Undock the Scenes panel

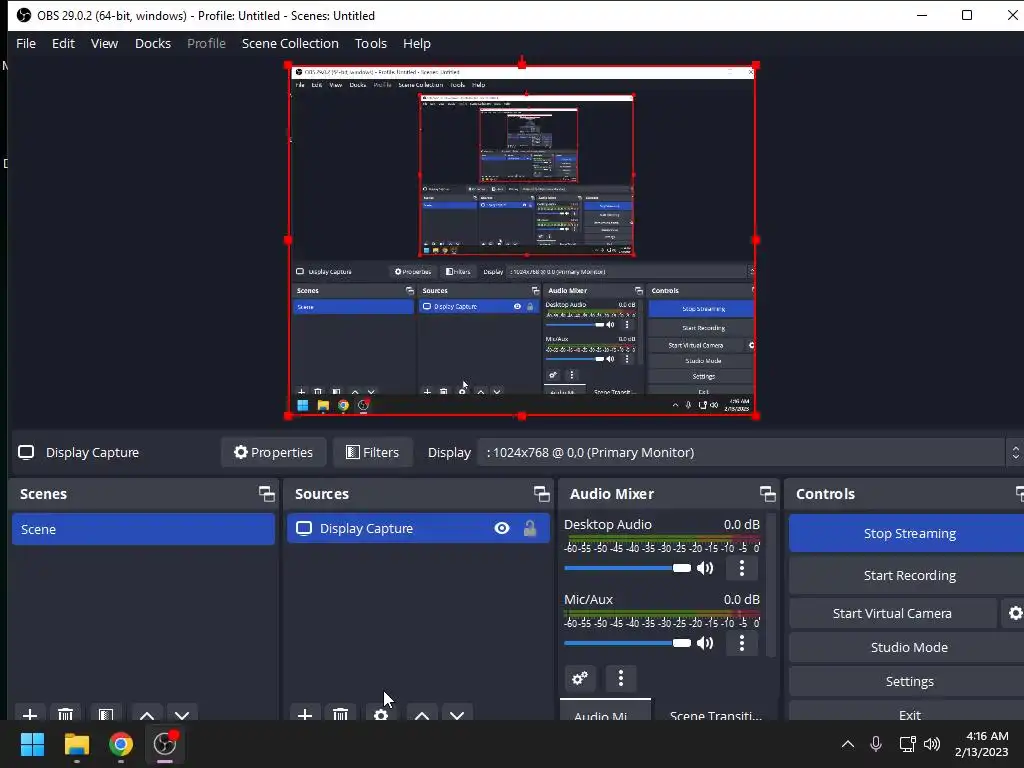[x=266, y=494]
